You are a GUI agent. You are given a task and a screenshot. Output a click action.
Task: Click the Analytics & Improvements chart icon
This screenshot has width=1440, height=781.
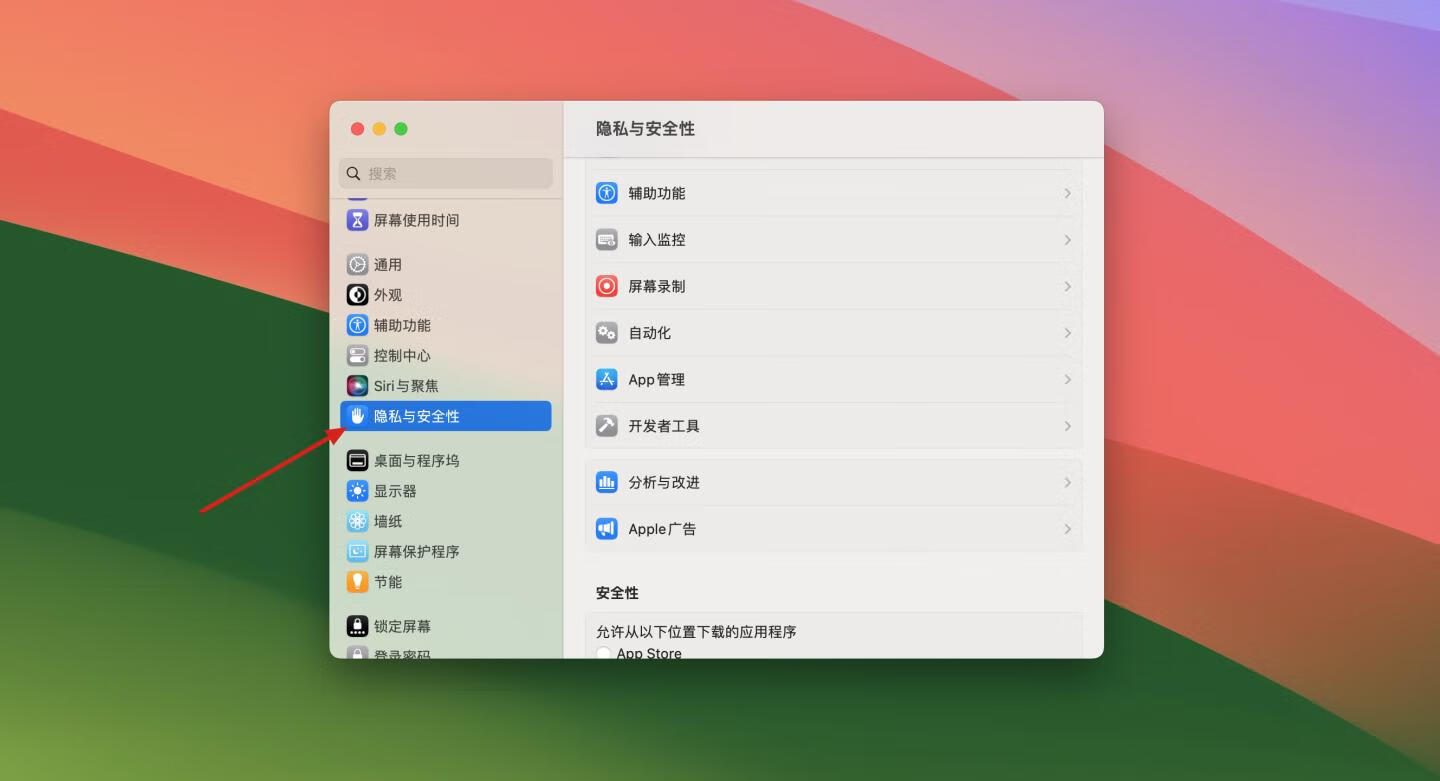click(607, 483)
